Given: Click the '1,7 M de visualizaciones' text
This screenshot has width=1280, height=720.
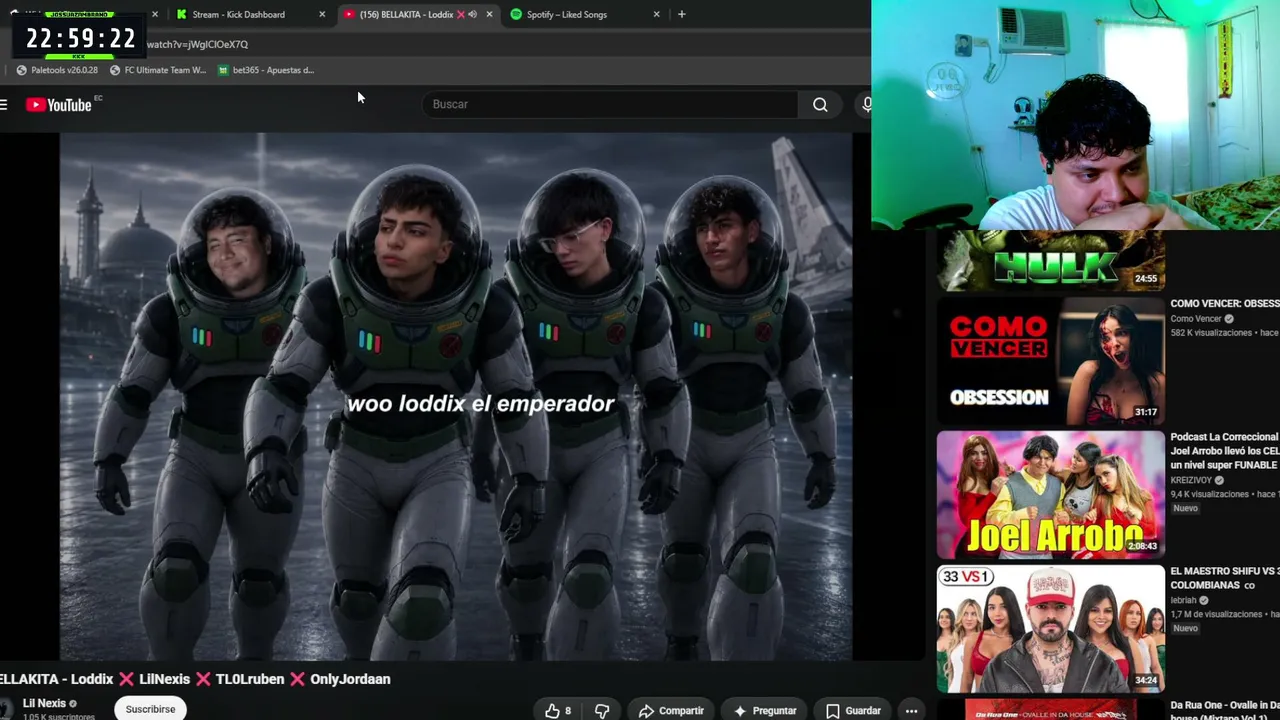Looking at the screenshot, I should (x=1216, y=614).
